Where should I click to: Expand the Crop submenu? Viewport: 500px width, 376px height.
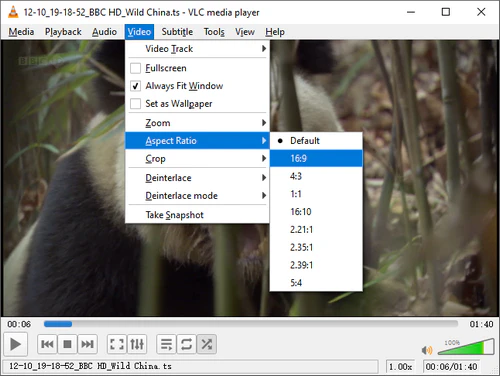(x=197, y=158)
